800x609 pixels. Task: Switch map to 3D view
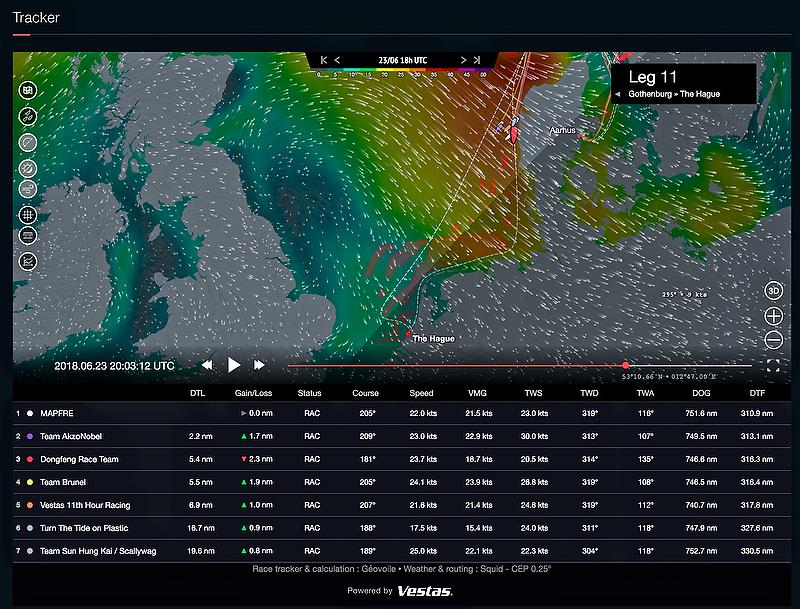773,291
